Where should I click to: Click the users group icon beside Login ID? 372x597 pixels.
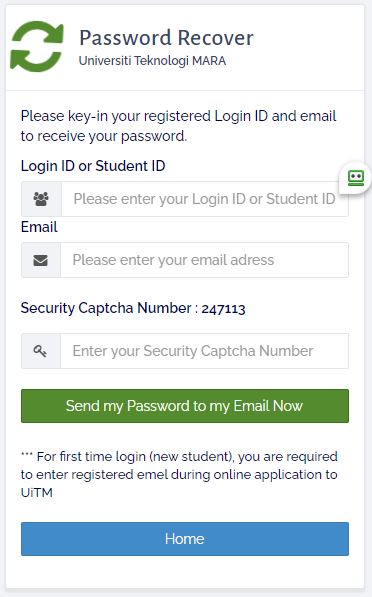point(41,199)
